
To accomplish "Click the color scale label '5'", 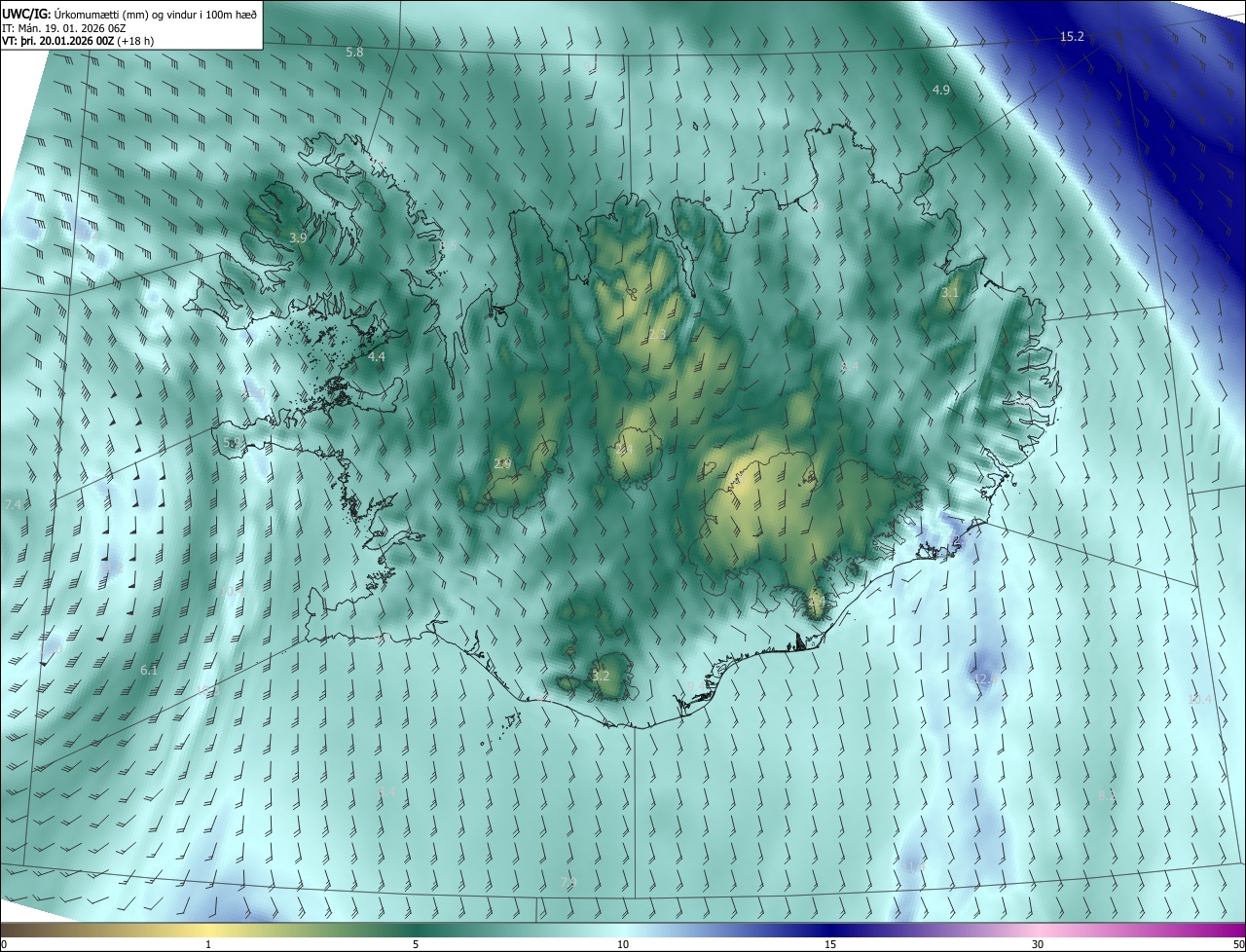I will [x=416, y=944].
